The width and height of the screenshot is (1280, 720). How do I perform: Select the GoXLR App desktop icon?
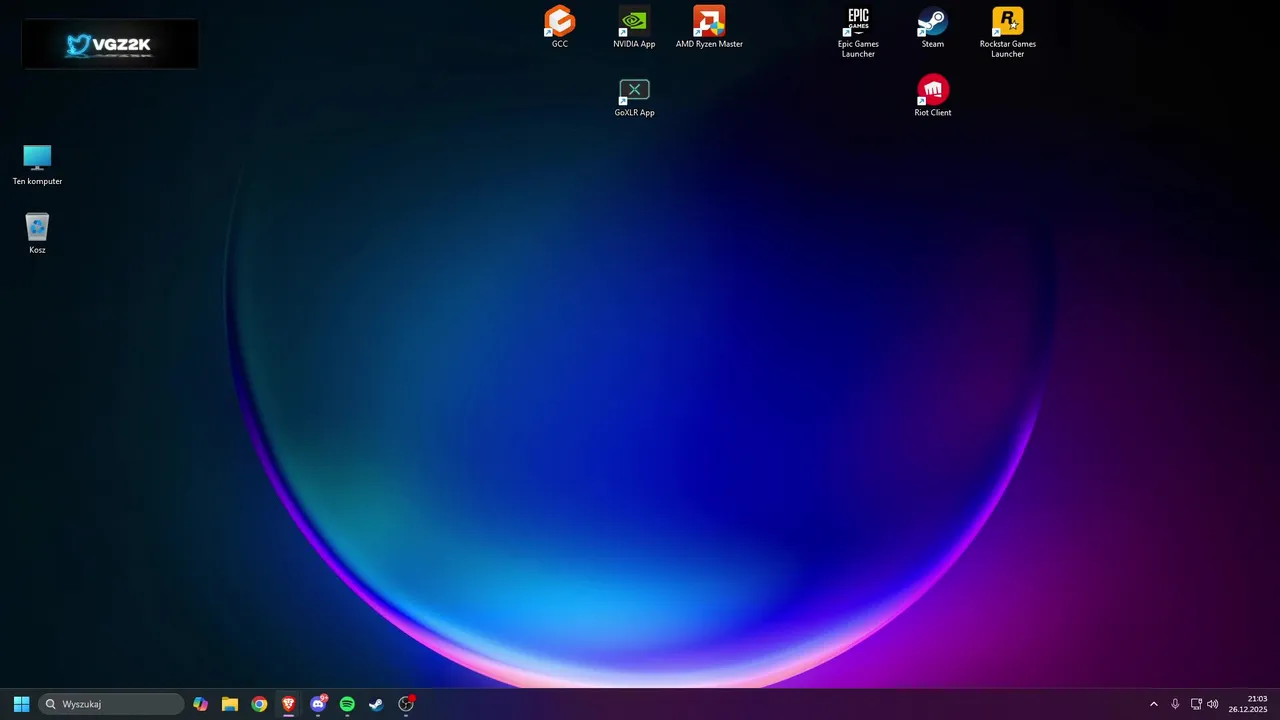[x=634, y=97]
